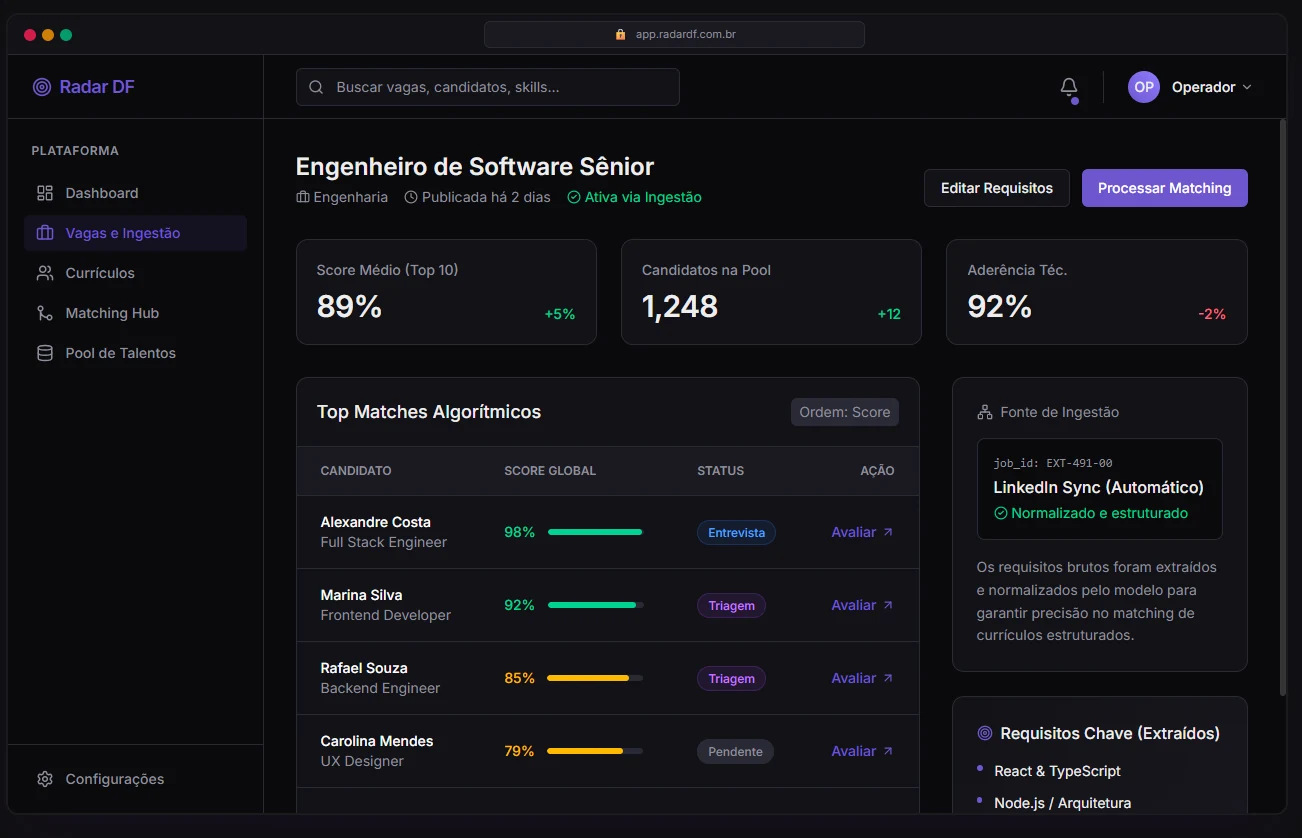Screen dimensions: 1302x838
Task: Open the Ordem: Score sort control
Action: (x=845, y=412)
